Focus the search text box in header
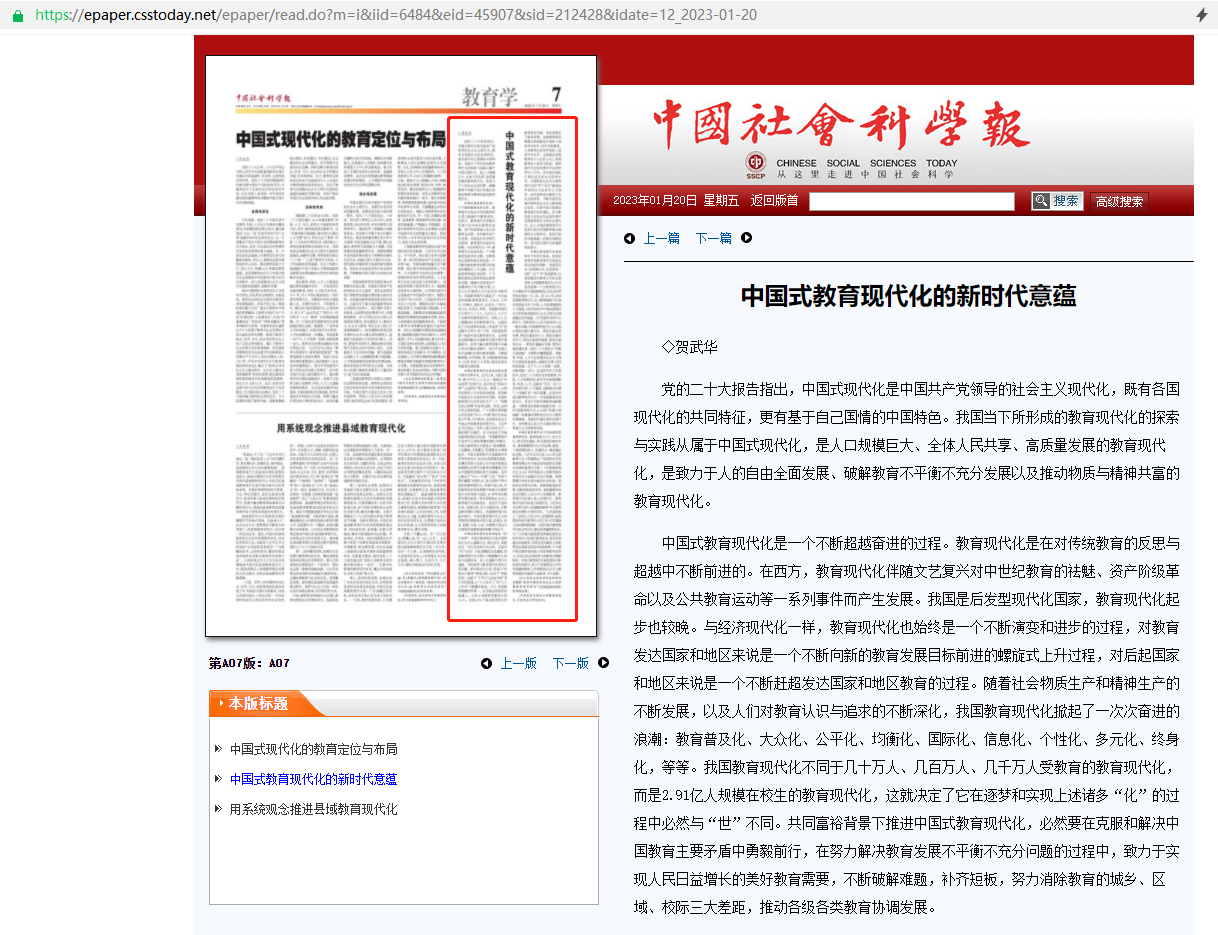This screenshot has width=1218, height=935. point(911,202)
